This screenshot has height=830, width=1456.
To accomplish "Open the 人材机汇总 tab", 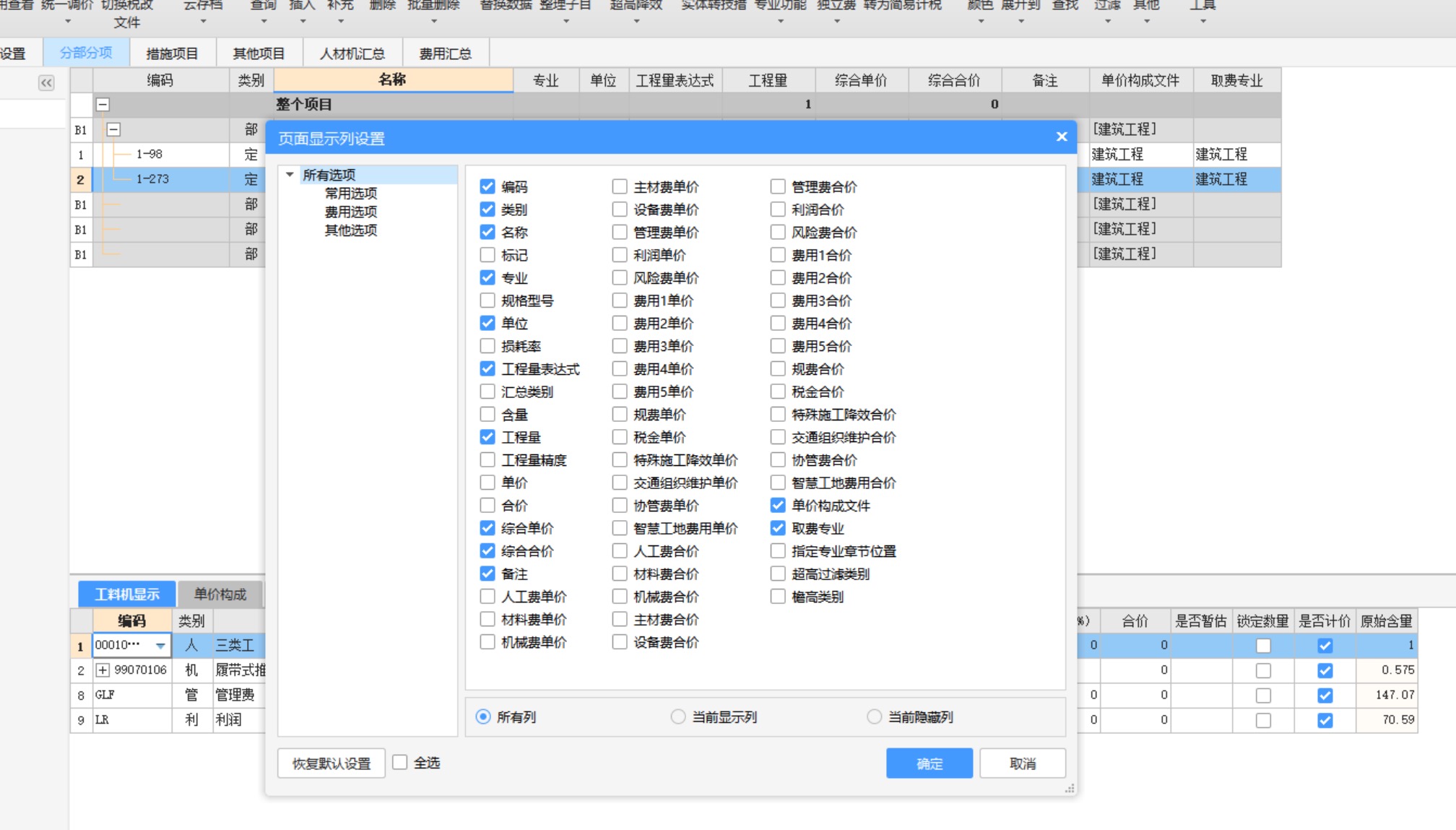I will point(352,53).
